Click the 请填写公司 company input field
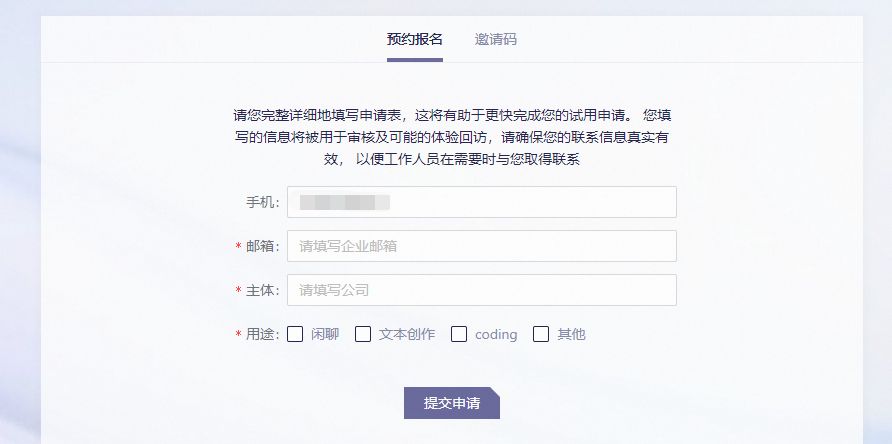Screen dimensions: 892x444 coord(481,290)
